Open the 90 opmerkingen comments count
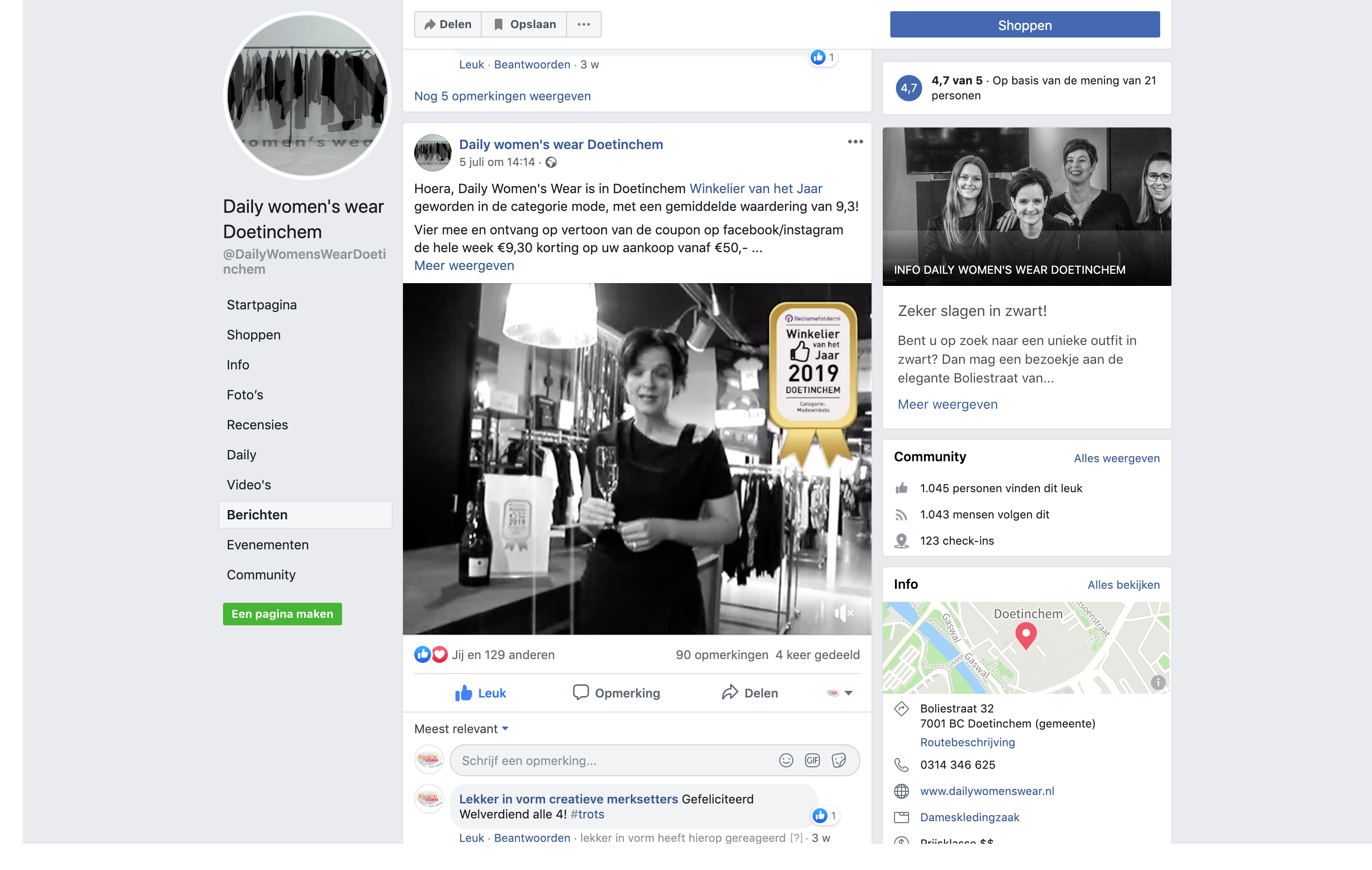1372x870 pixels. pos(721,655)
